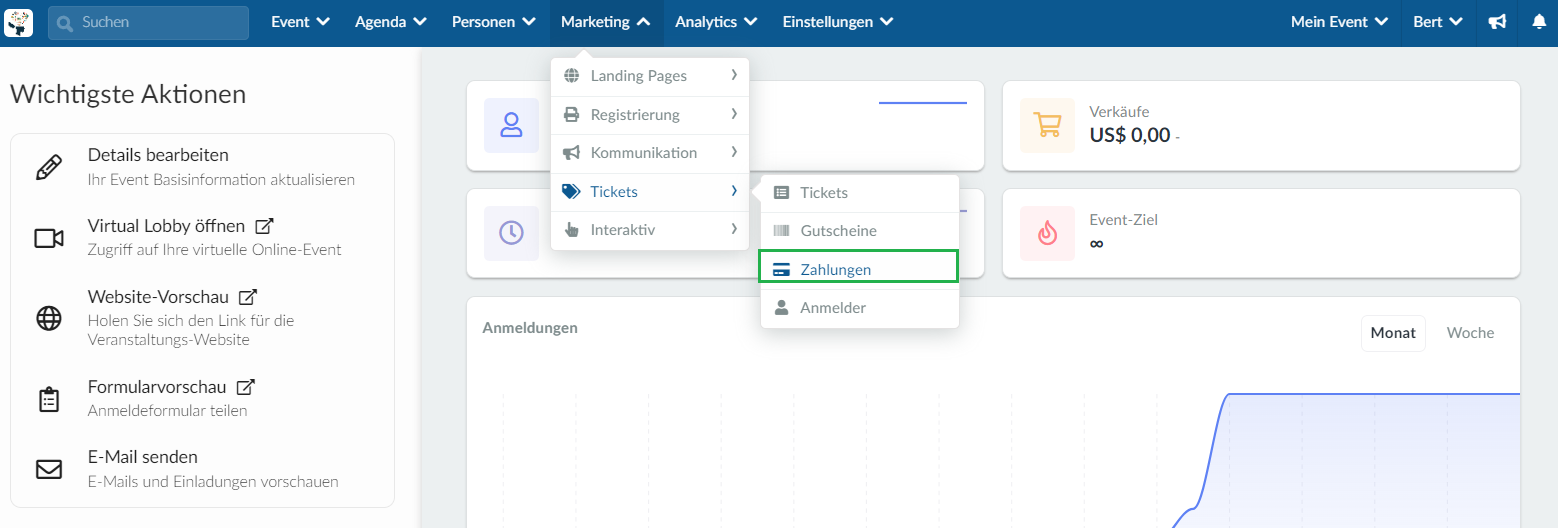Switch chart to Woche view
Viewport: 1558px width, 528px height.
point(1470,333)
